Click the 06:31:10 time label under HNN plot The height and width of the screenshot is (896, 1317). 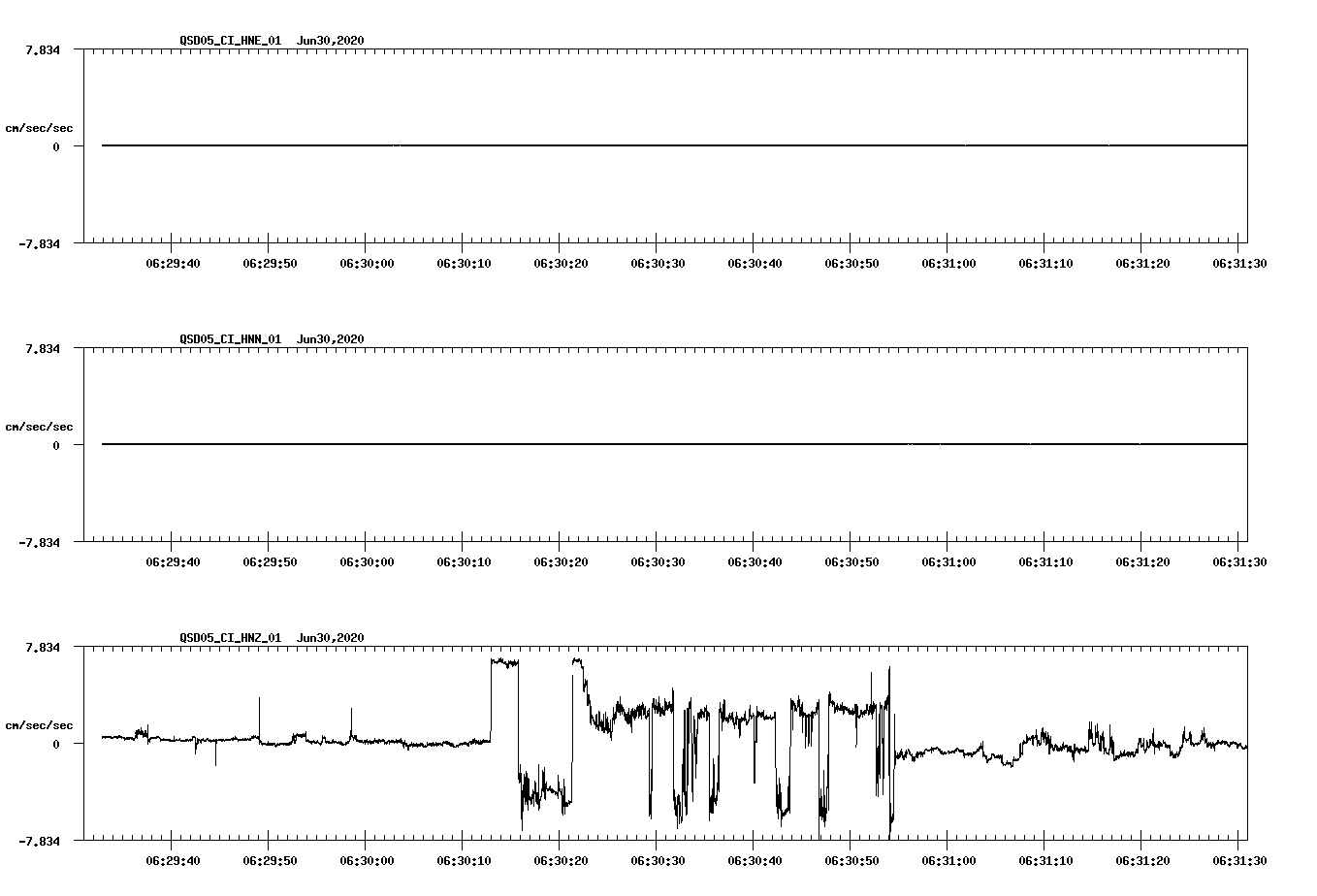pyautogui.click(x=1045, y=561)
